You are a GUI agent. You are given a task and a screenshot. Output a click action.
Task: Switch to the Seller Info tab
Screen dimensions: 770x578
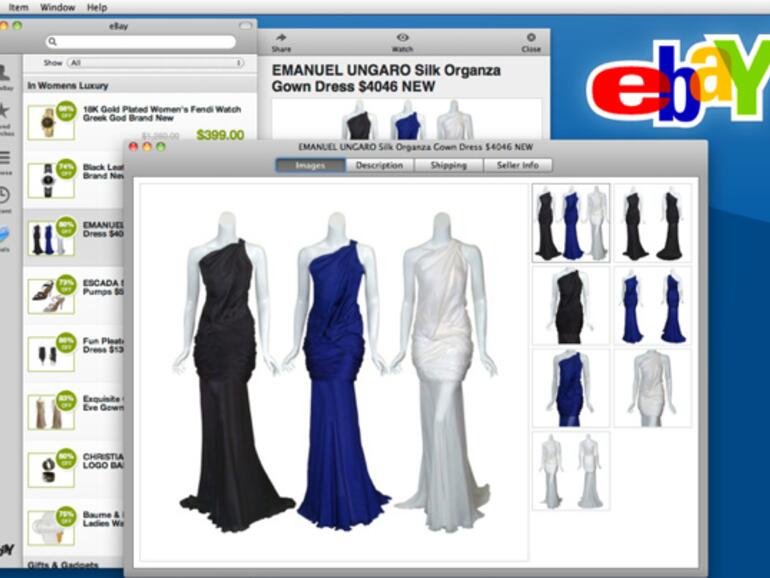518,165
